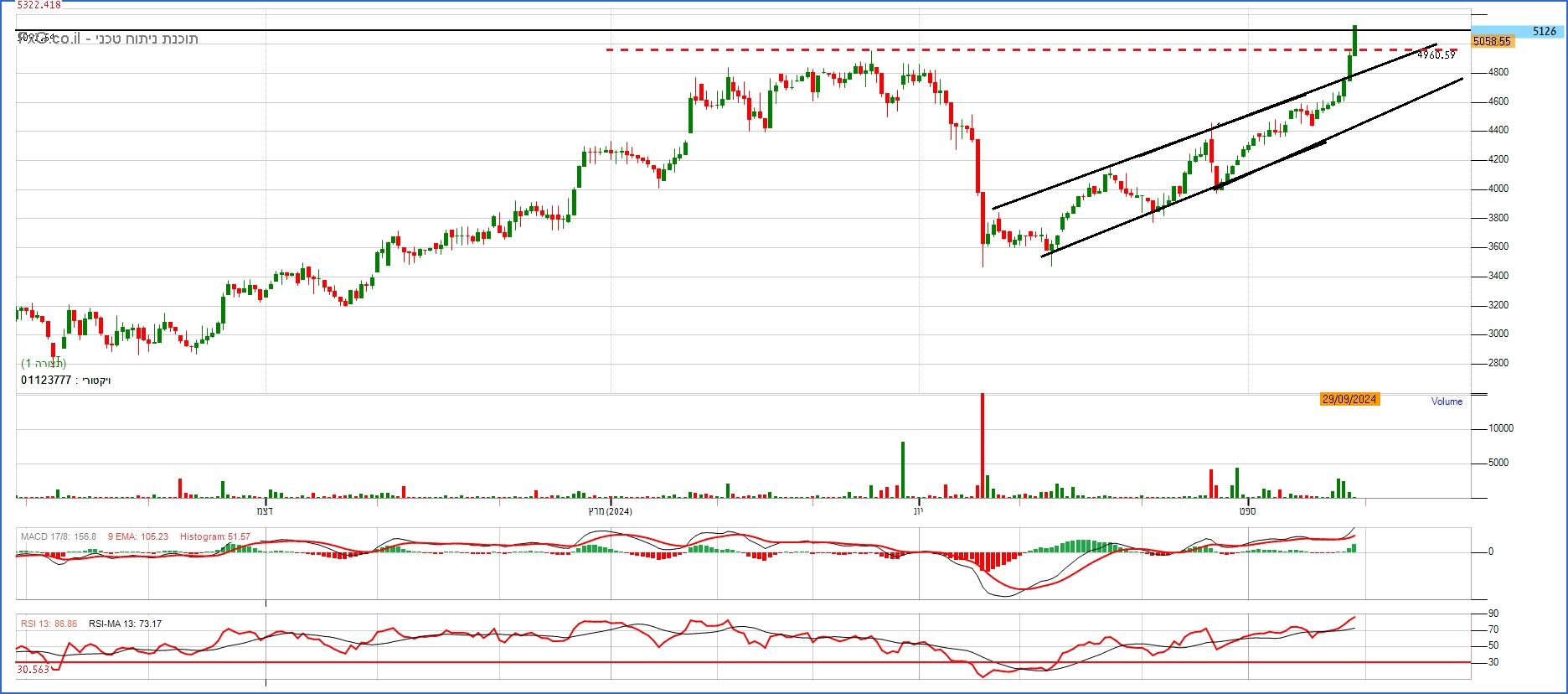
Task: Click the Volume panel label
Action: pyautogui.click(x=1446, y=401)
